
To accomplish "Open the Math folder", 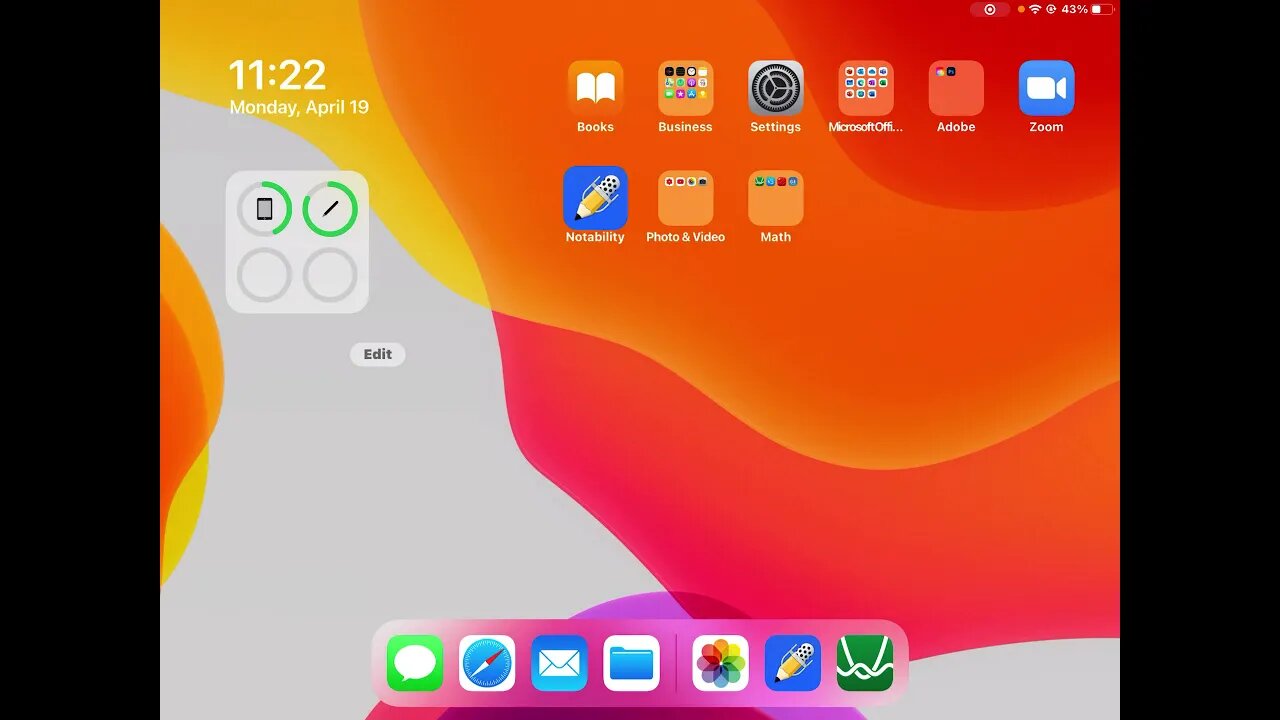I will [x=775, y=198].
